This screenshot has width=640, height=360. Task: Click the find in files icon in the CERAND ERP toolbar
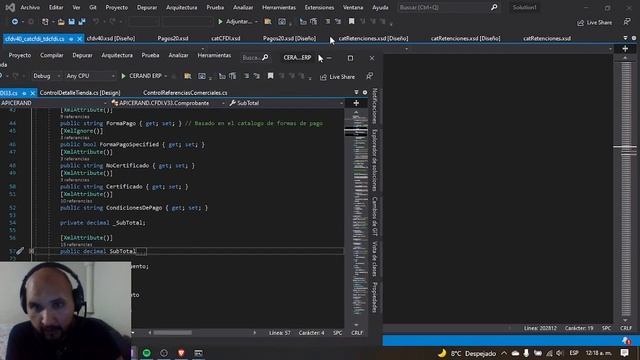coord(188,76)
